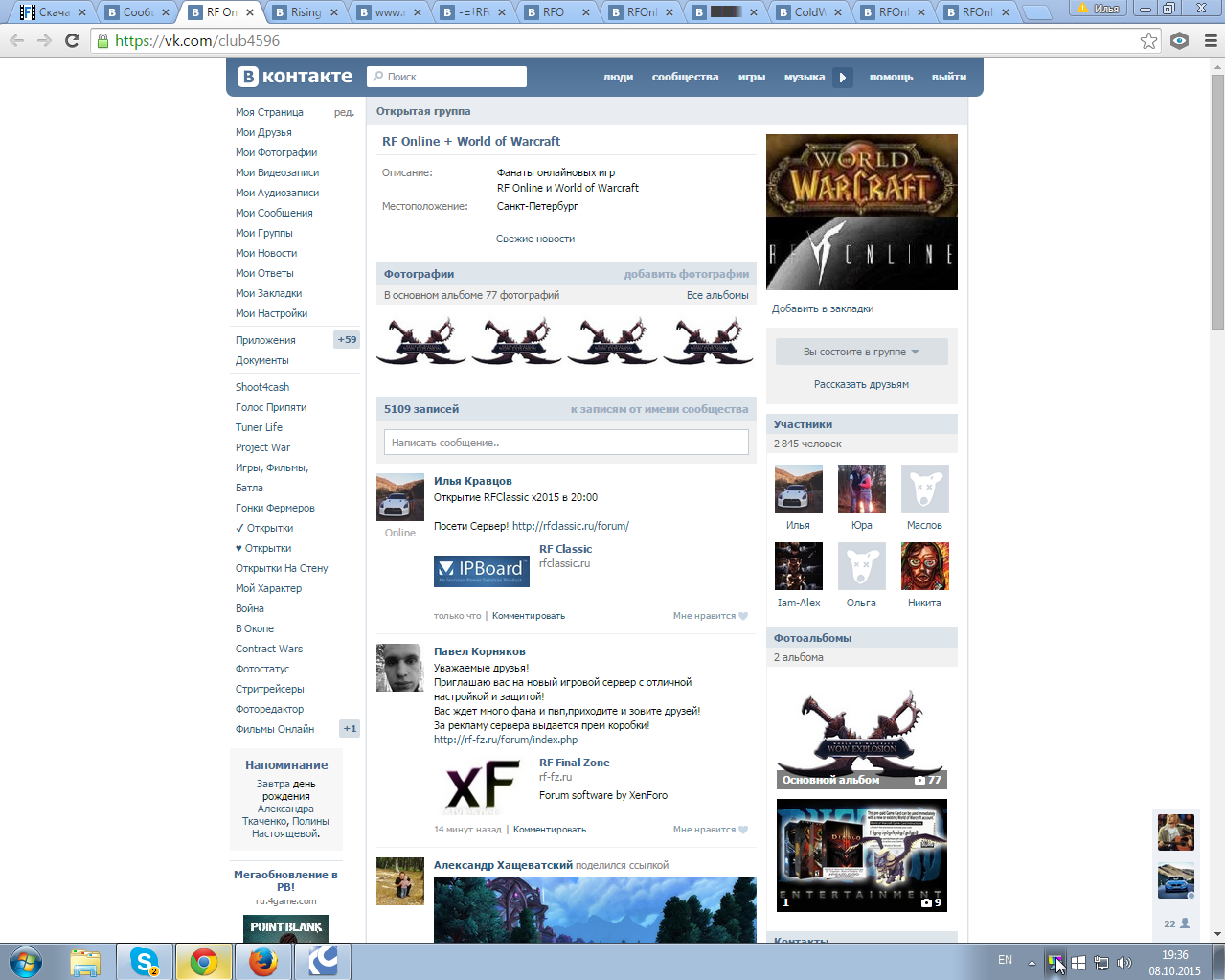Open the Shoot4cash application link
The width and height of the screenshot is (1225, 980).
coord(262,387)
